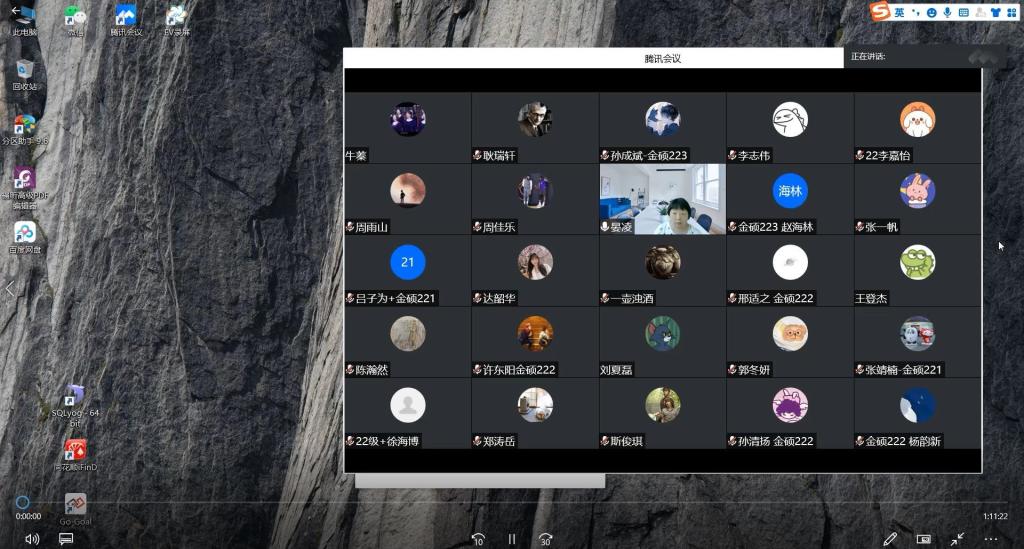Select 邢适之 金硕222 participant tile
Screen dimensions: 1024x549
click(x=790, y=270)
